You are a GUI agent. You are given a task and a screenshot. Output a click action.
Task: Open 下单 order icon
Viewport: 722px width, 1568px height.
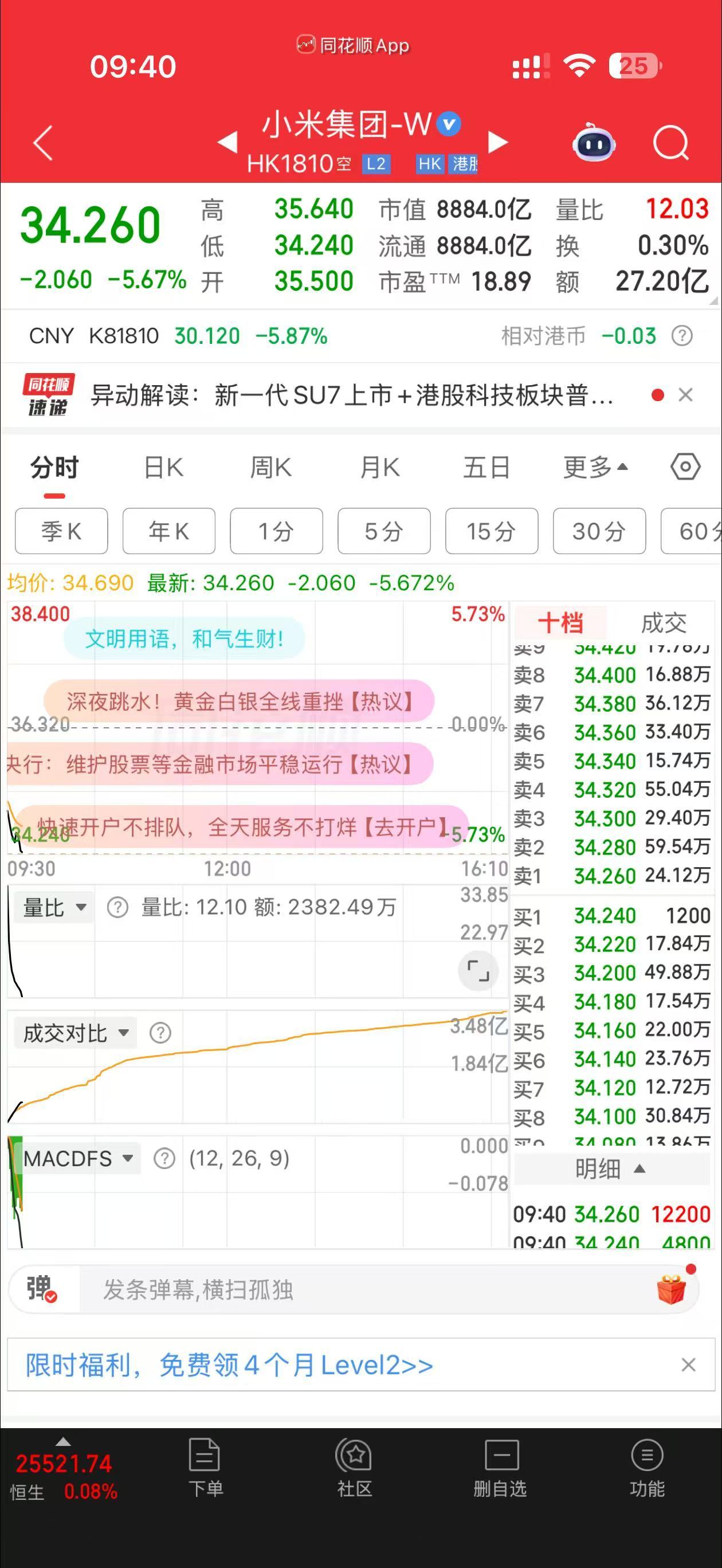pos(205,1468)
